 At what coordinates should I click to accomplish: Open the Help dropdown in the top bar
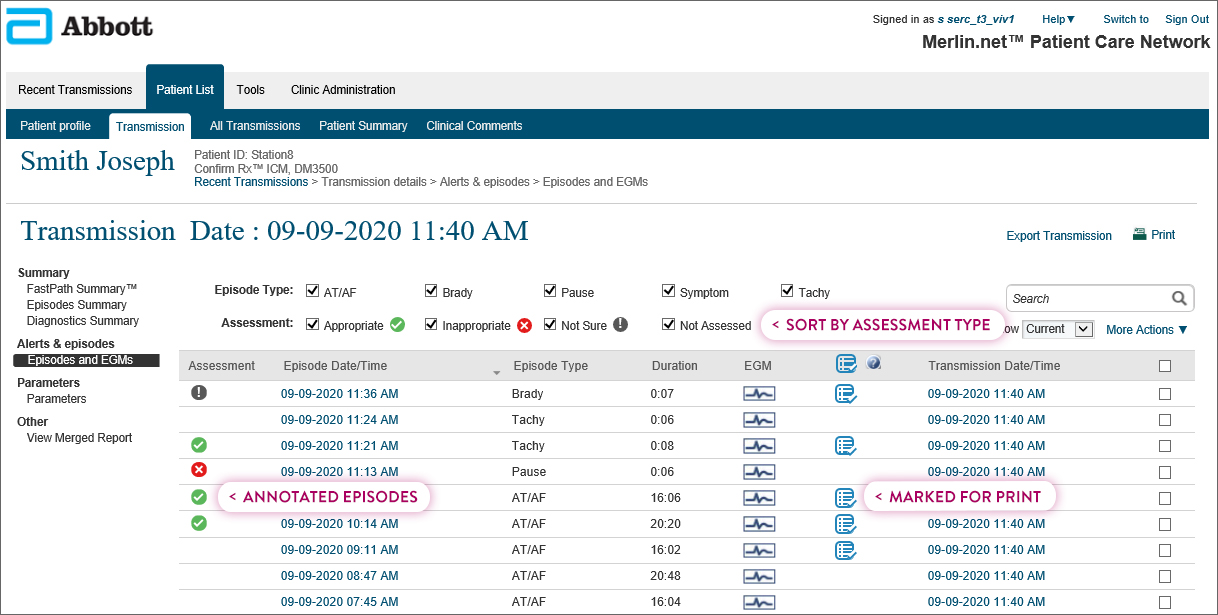click(x=1057, y=18)
